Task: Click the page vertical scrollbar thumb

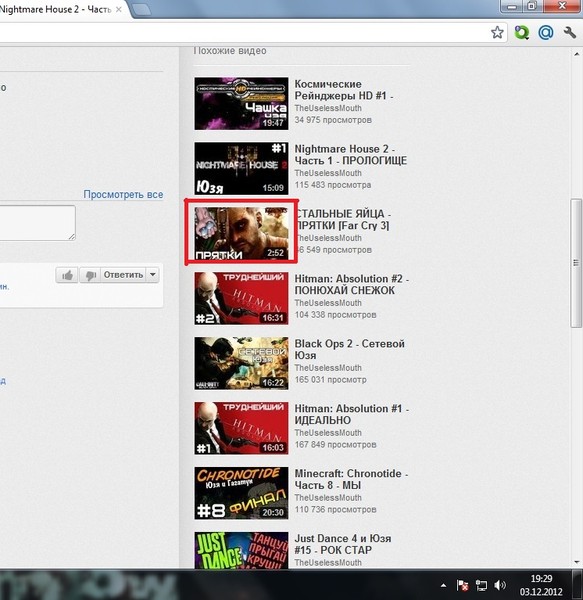Action: (576, 262)
